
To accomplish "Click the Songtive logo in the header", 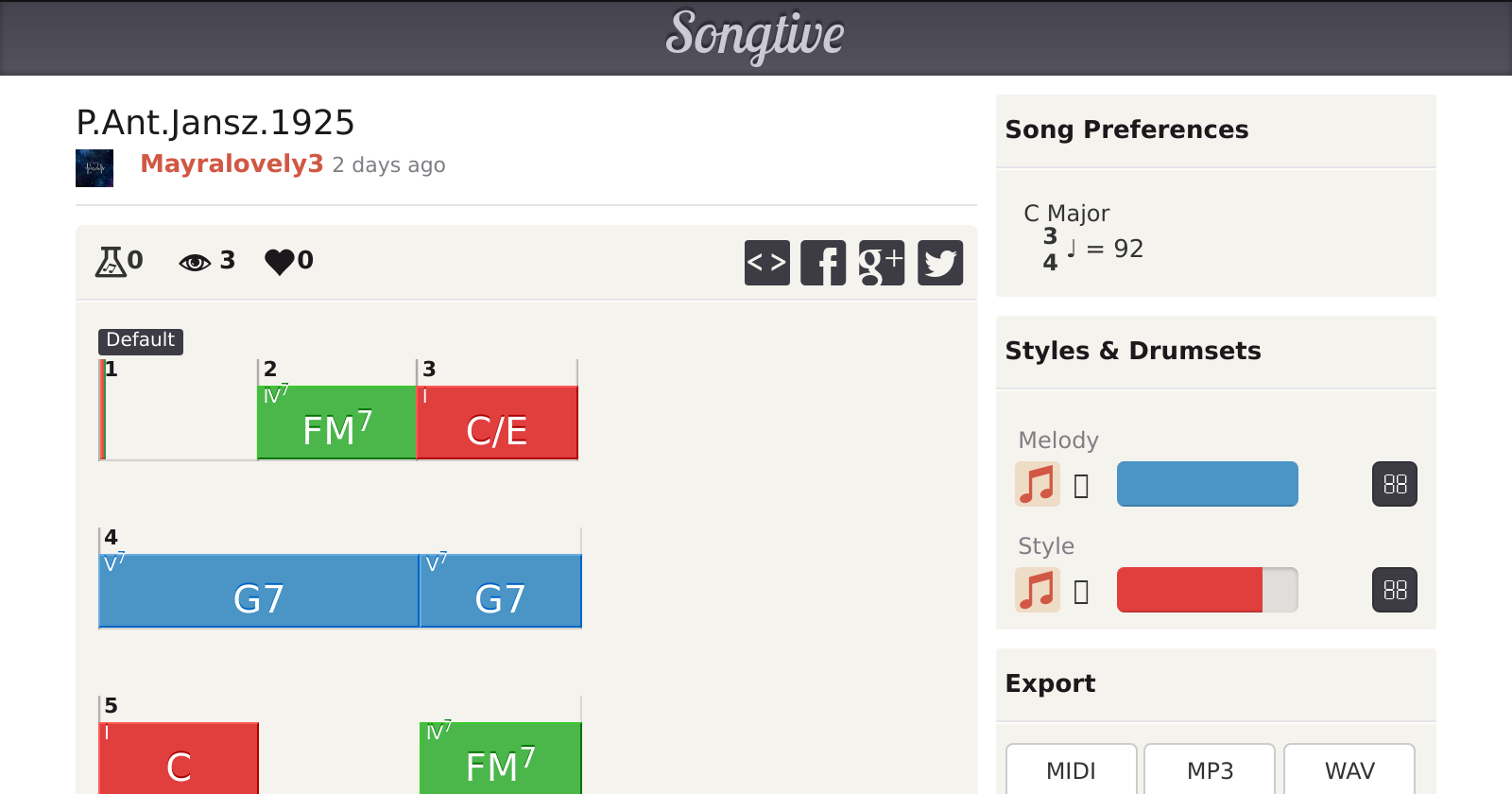I will (755, 36).
